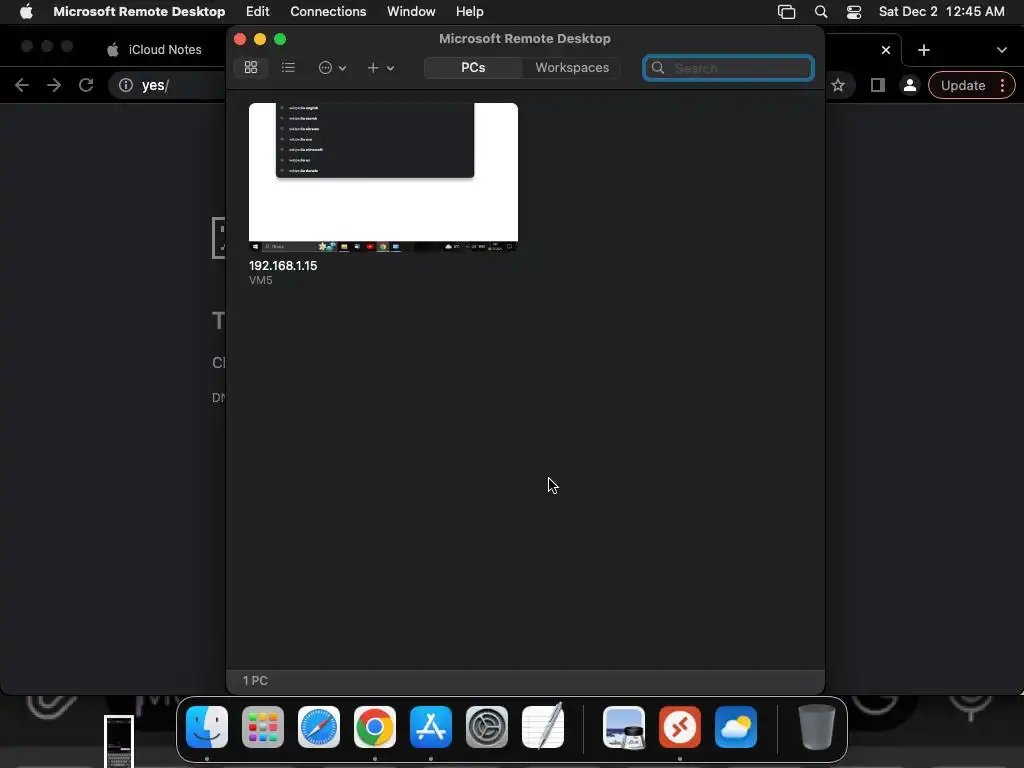Viewport: 1024px width, 768px height.
Task: Click Chrome's back arrow
Action: (22, 85)
